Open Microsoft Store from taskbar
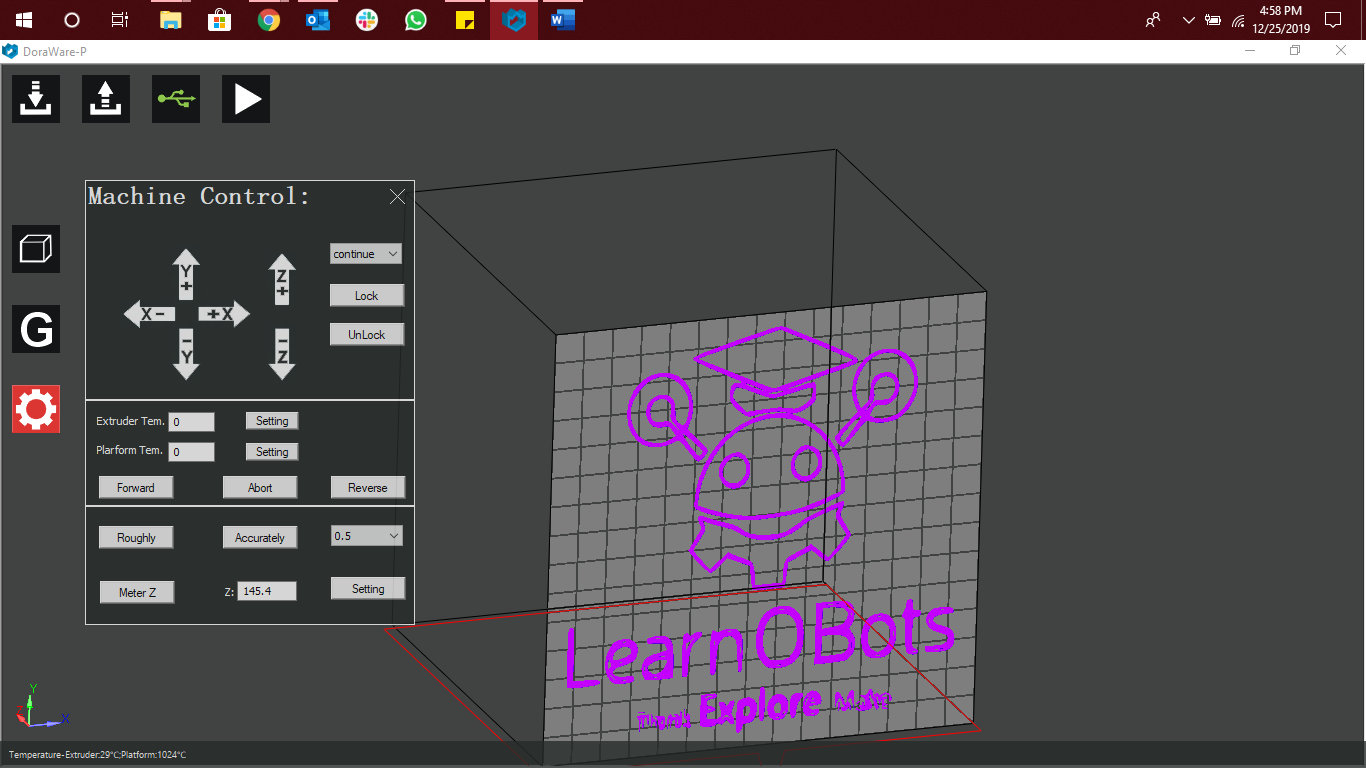Screen dimensions: 1366x768 220,20
